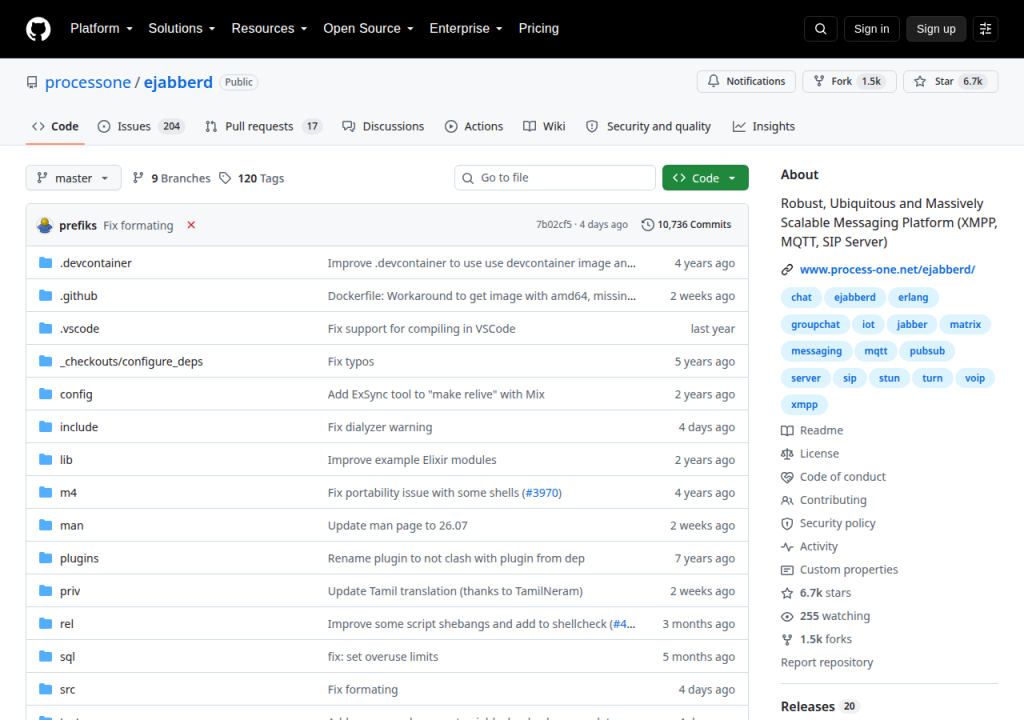Open the 'Update man page to 26.07' commit

click(x=398, y=525)
